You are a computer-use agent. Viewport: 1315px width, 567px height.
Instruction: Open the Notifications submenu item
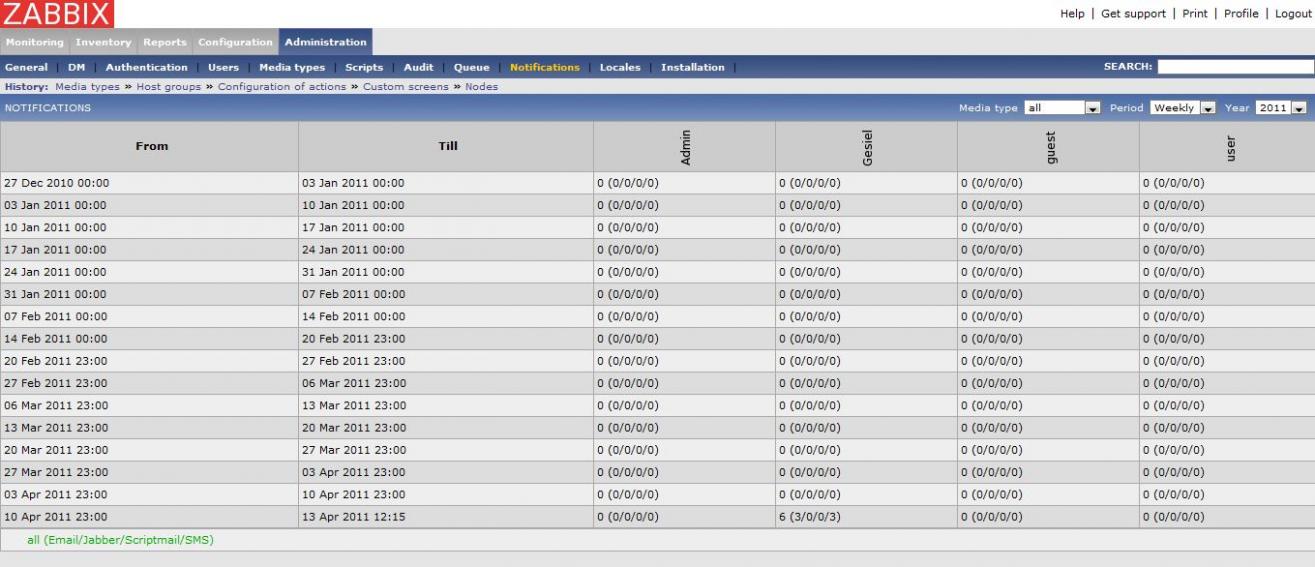(x=544, y=67)
